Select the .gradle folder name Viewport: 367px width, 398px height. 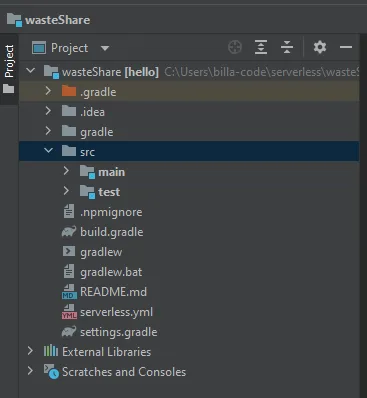pyautogui.click(x=98, y=92)
